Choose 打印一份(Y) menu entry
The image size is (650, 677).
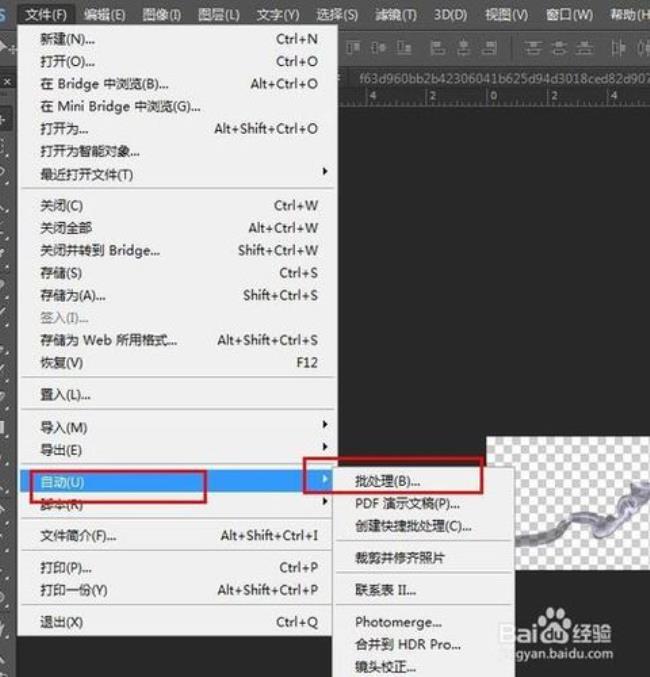click(x=178, y=590)
